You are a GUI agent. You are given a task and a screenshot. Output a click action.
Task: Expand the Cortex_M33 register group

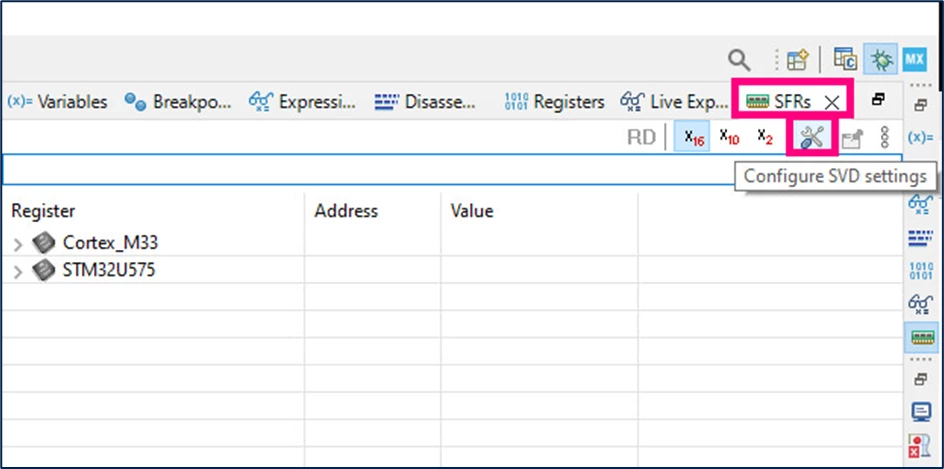[x=18, y=244]
